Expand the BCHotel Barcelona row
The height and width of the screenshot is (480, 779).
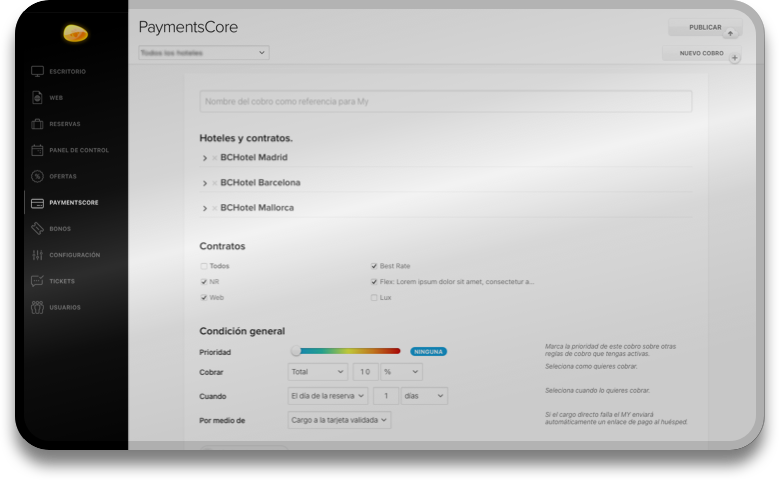pos(205,183)
